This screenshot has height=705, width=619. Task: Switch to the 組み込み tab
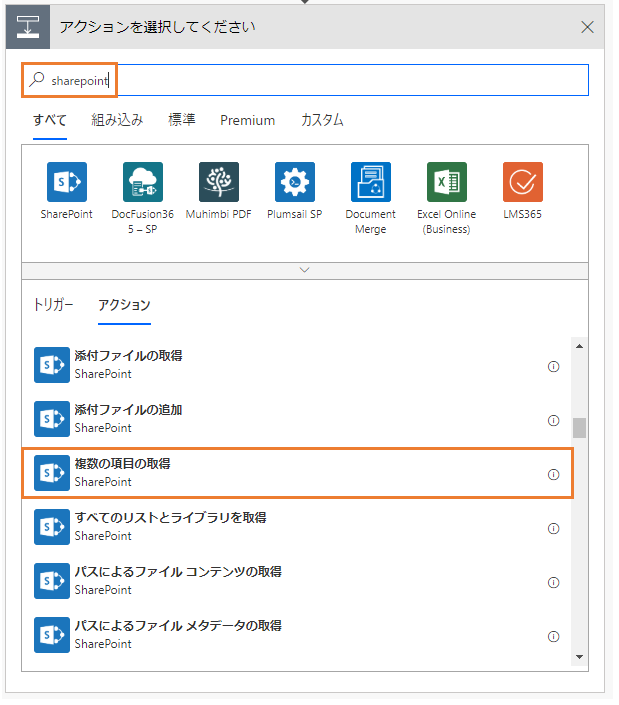point(117,120)
